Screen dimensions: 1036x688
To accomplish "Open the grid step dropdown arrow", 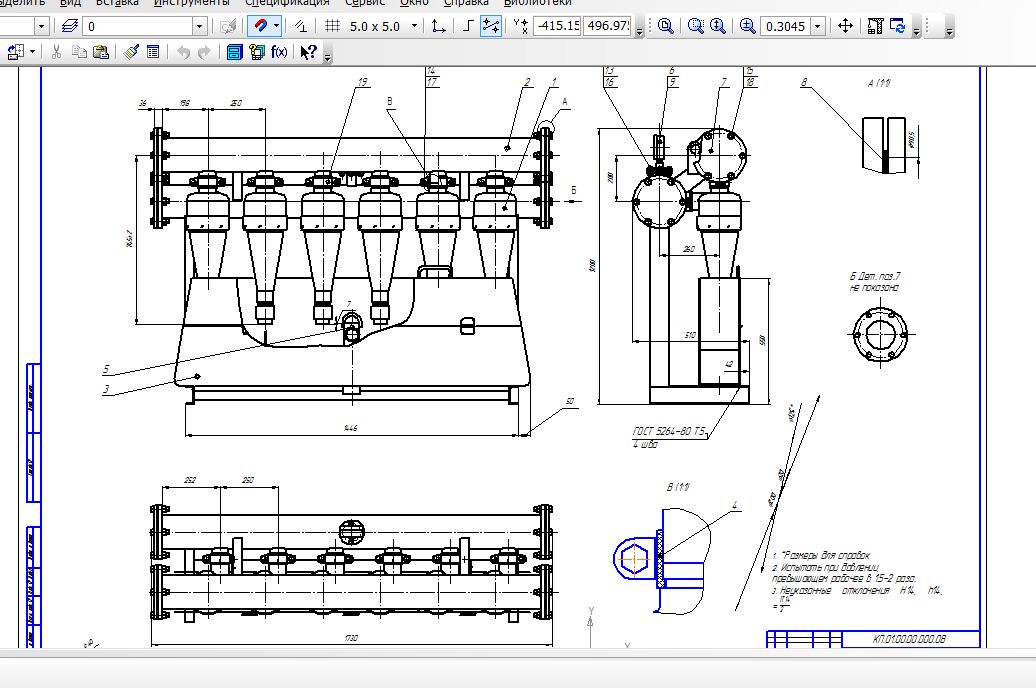I will click(414, 26).
